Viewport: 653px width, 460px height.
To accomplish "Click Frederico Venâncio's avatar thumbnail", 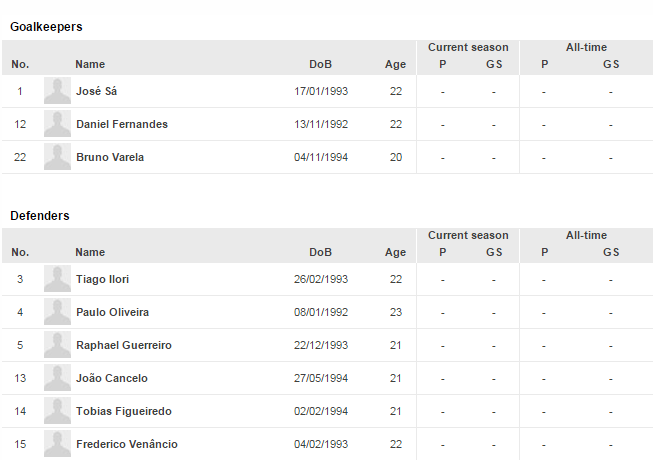I will pos(57,443).
